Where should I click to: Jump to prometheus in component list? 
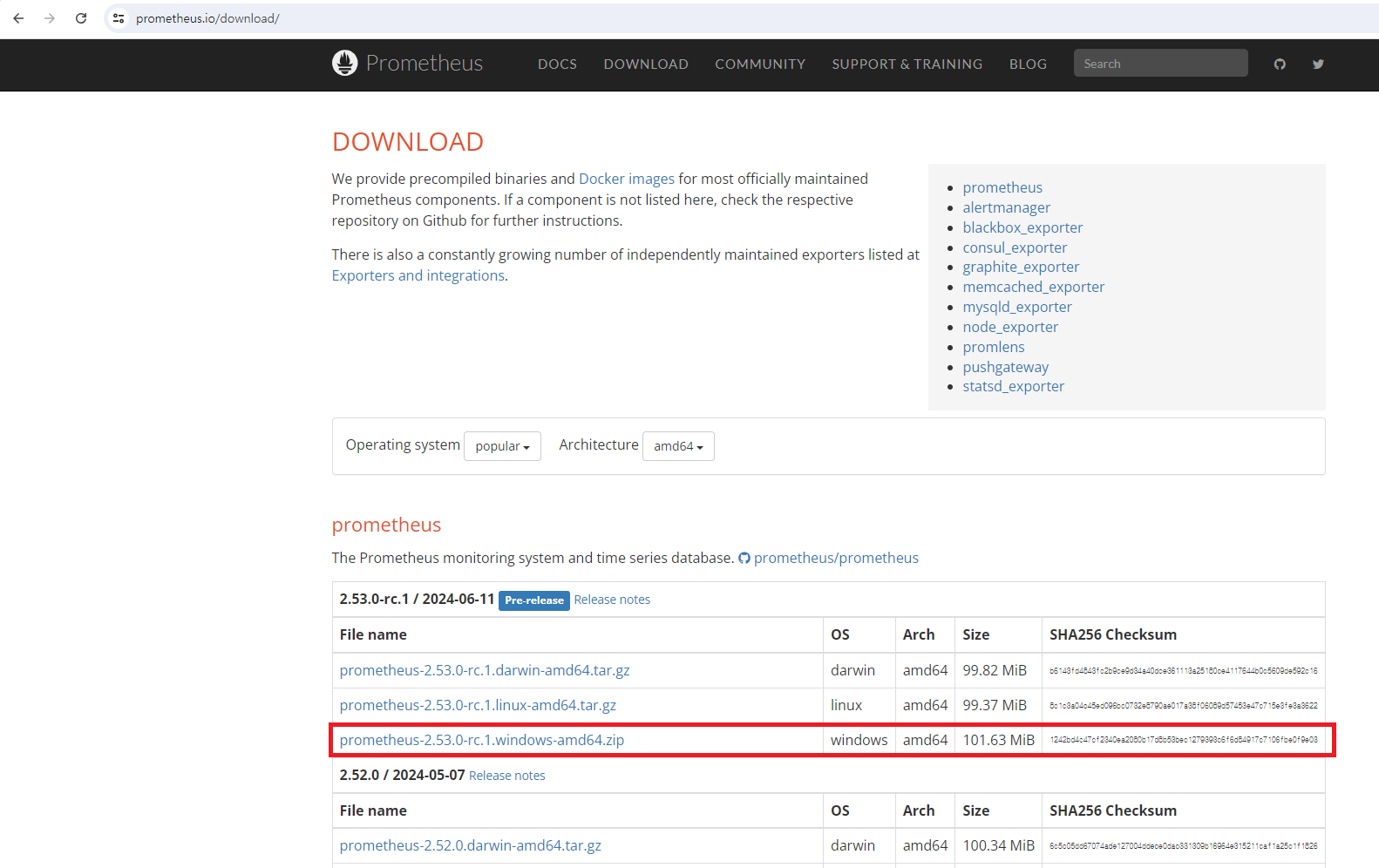point(1002,187)
